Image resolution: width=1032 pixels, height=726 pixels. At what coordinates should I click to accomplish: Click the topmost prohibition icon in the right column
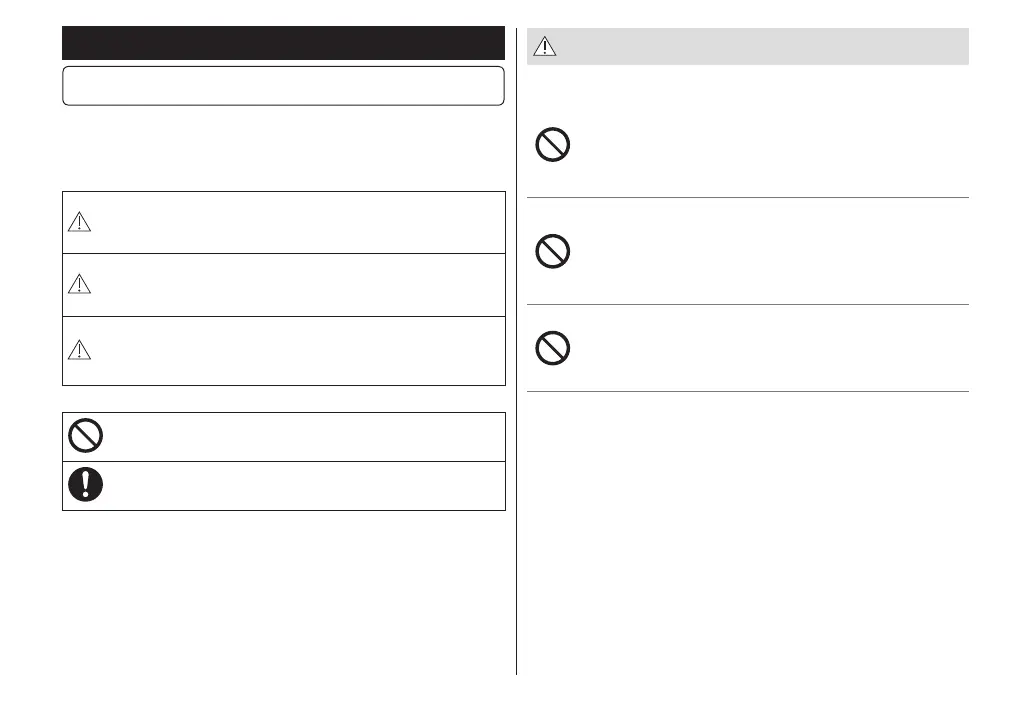pos(553,146)
